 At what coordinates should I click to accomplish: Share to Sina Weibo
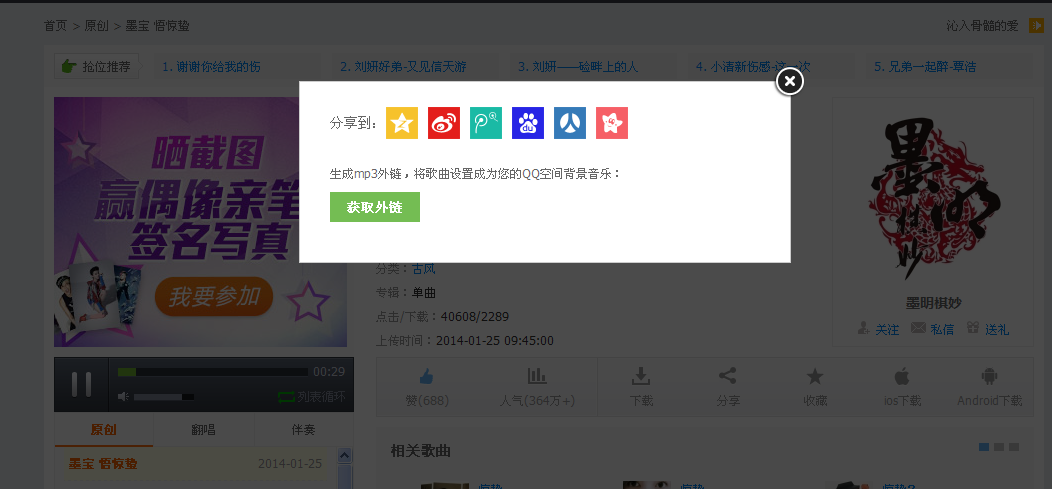click(444, 123)
